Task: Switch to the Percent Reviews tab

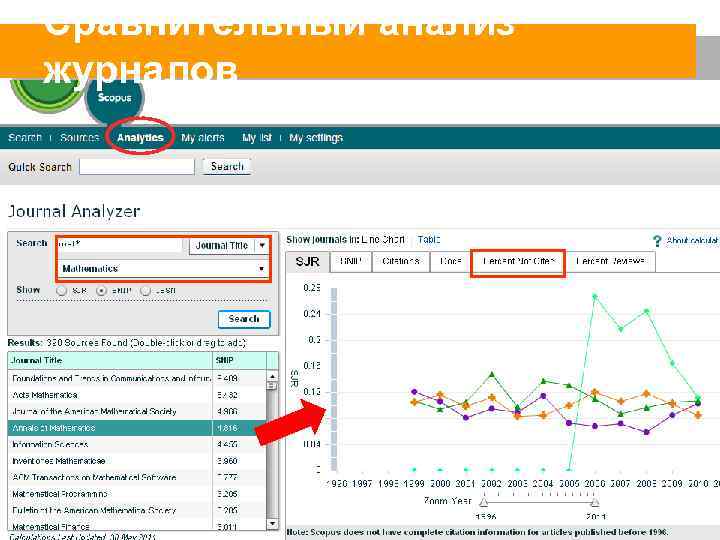Action: click(610, 262)
